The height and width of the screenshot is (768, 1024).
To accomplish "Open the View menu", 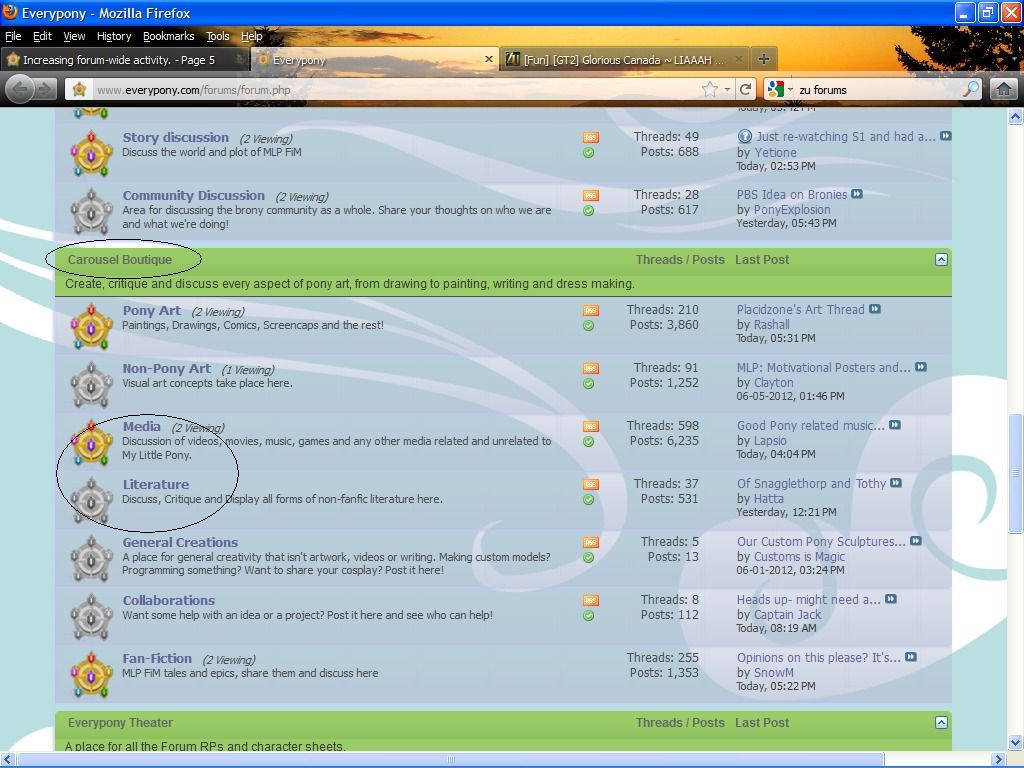I will (x=74, y=37).
